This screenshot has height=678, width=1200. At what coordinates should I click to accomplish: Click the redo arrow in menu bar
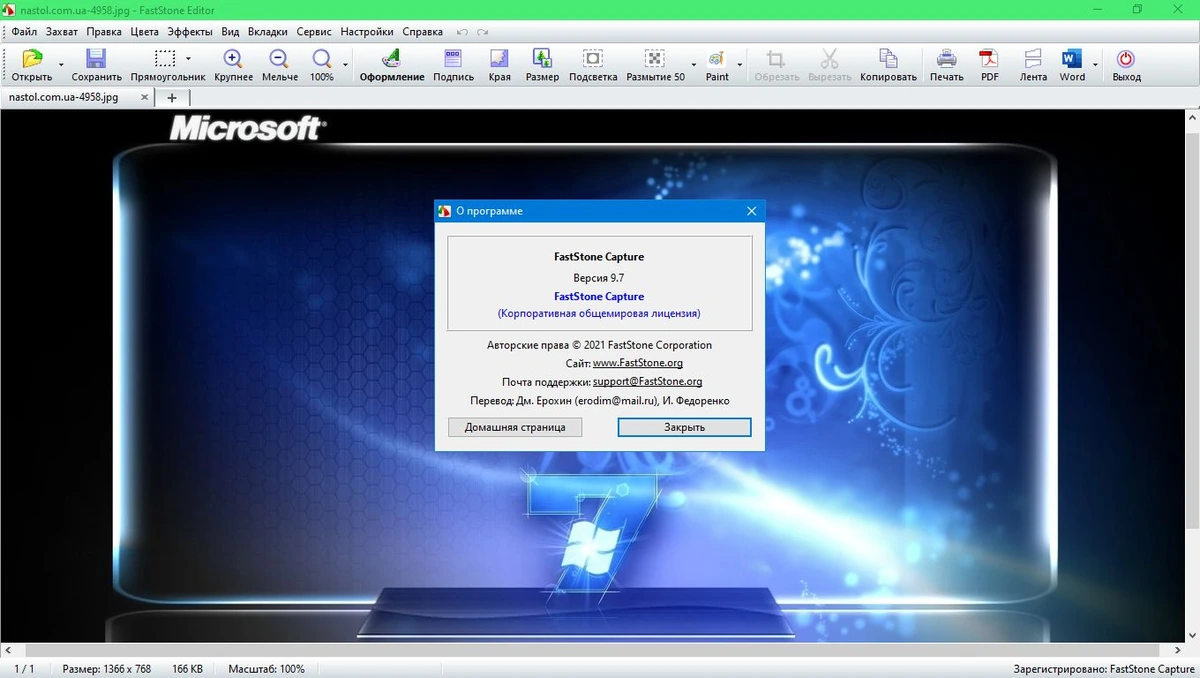(x=481, y=32)
